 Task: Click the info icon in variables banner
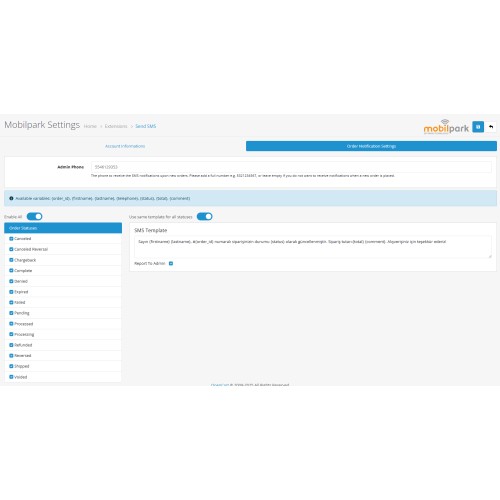click(11, 198)
